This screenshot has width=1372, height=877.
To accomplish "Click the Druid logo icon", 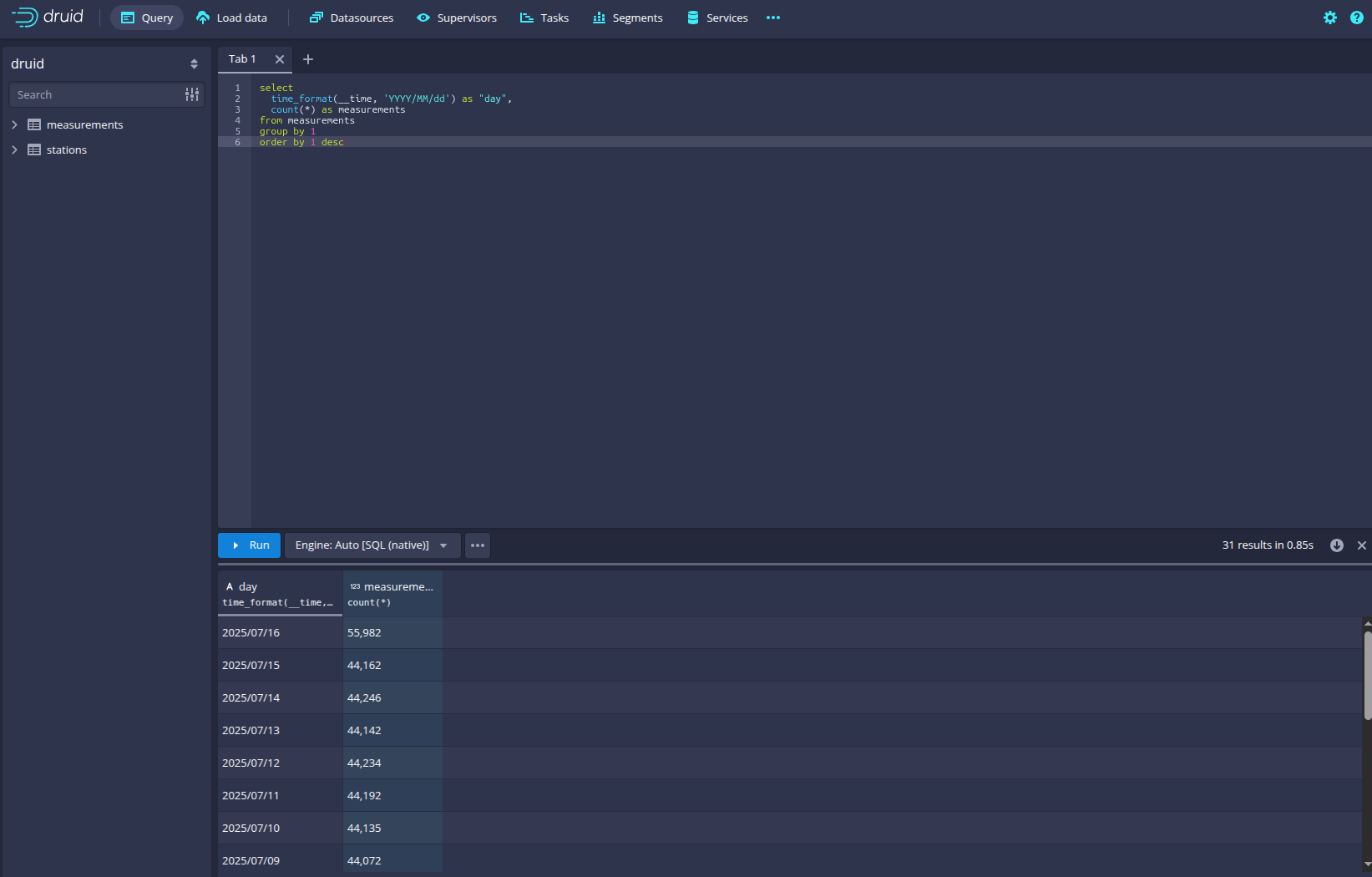I will tap(25, 17).
